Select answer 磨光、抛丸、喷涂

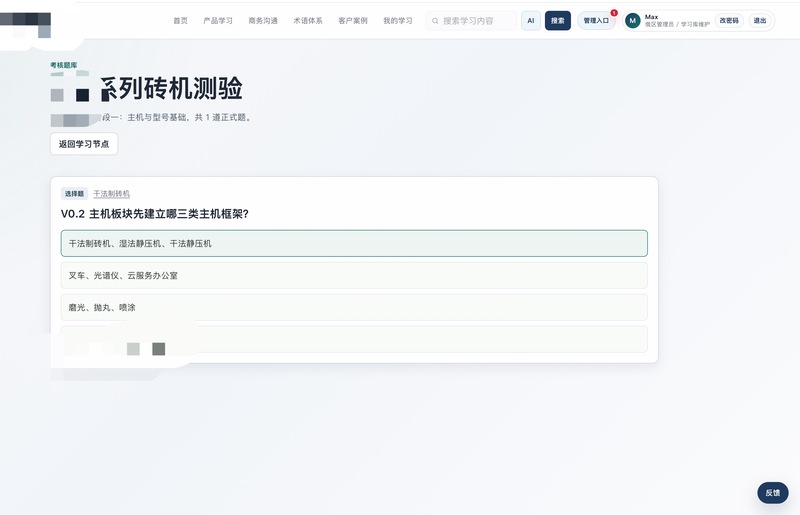354,307
